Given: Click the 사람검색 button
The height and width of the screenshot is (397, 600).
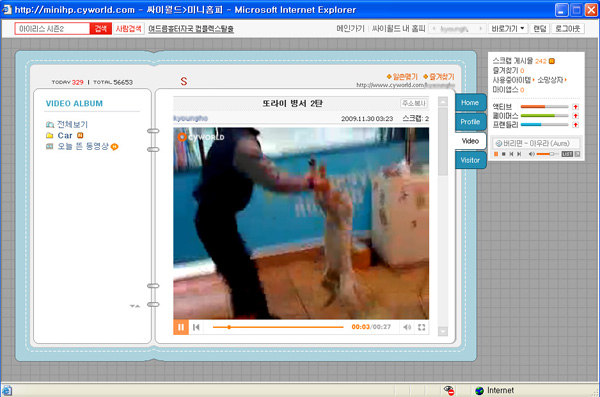Looking at the screenshot, I should point(129,29).
